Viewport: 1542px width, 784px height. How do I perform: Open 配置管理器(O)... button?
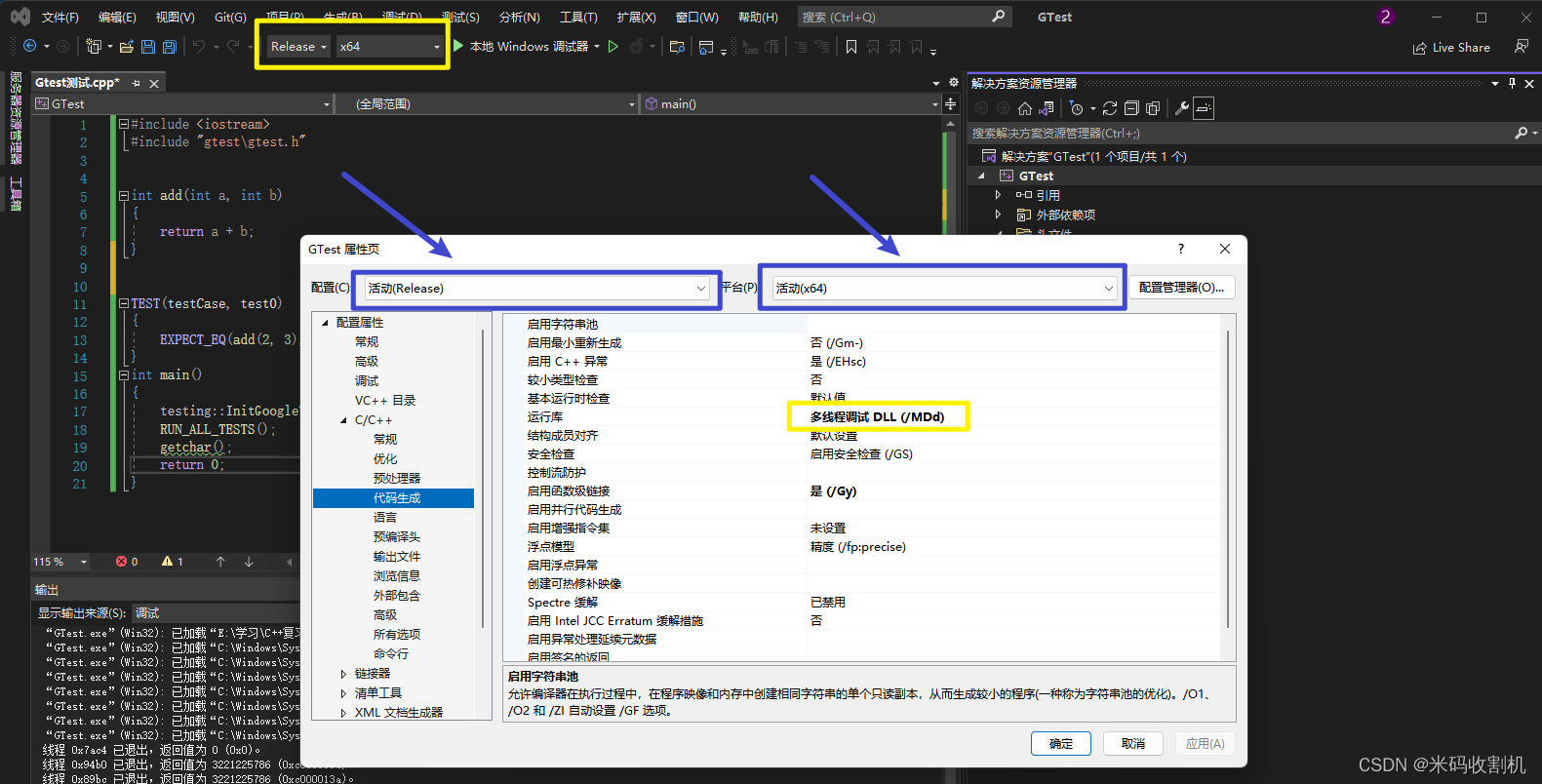click(x=1181, y=287)
